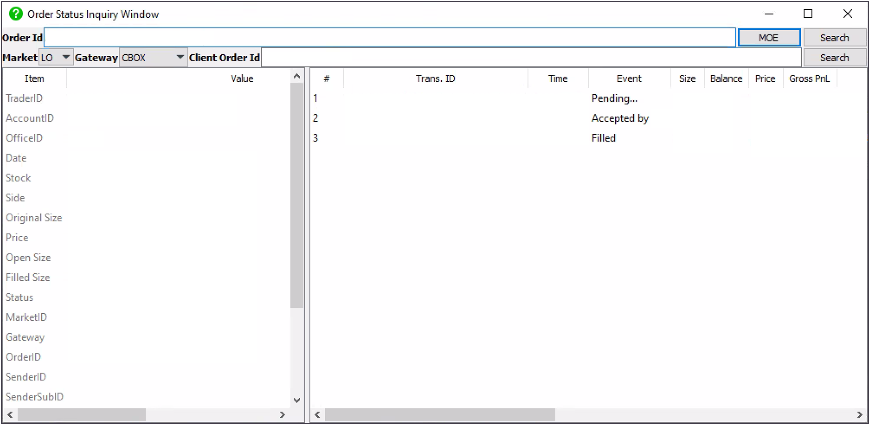870x425 pixels.
Task: Click the Order Id input field
Action: 390,37
